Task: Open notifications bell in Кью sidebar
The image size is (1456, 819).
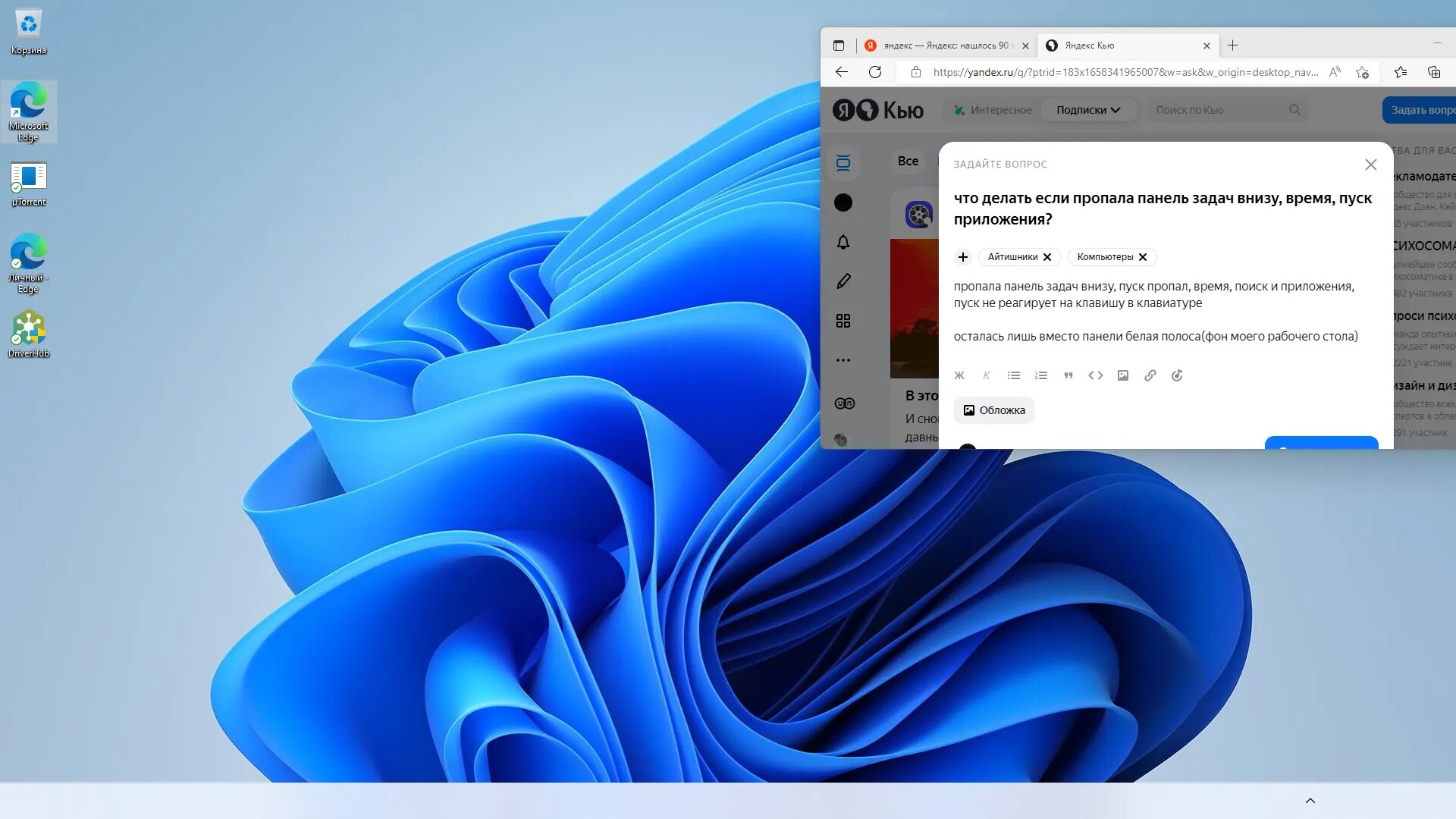Action: 843,242
